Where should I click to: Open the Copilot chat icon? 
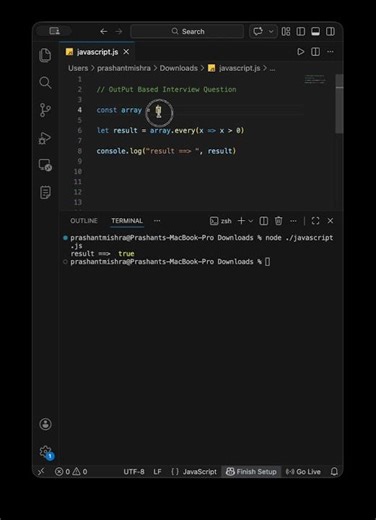tap(258, 32)
